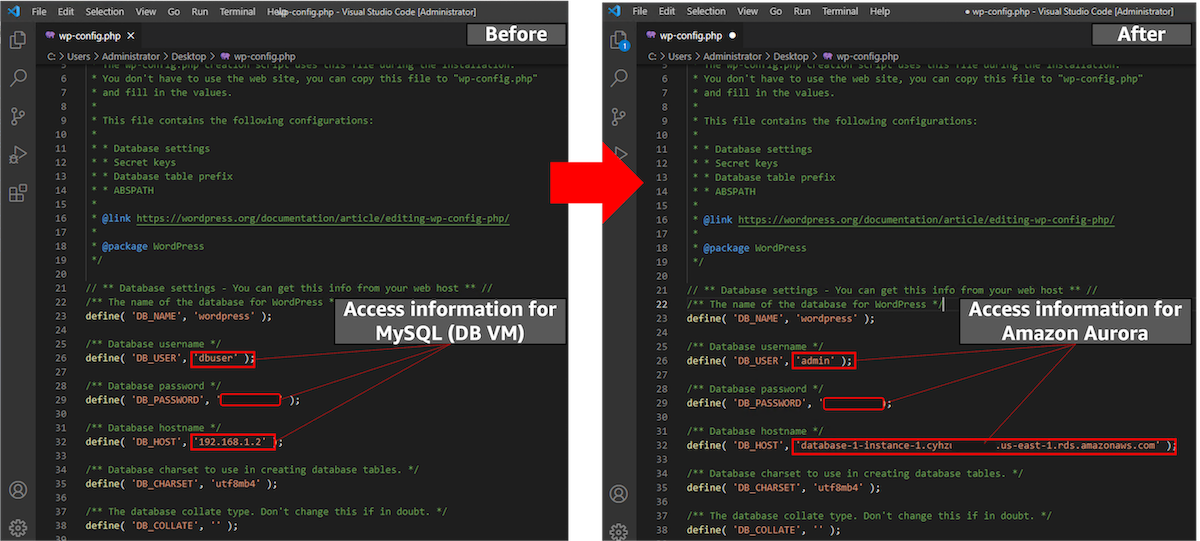Expand C: breadcrumb in right After window
This screenshot has width=1200, height=541.
tap(654, 57)
